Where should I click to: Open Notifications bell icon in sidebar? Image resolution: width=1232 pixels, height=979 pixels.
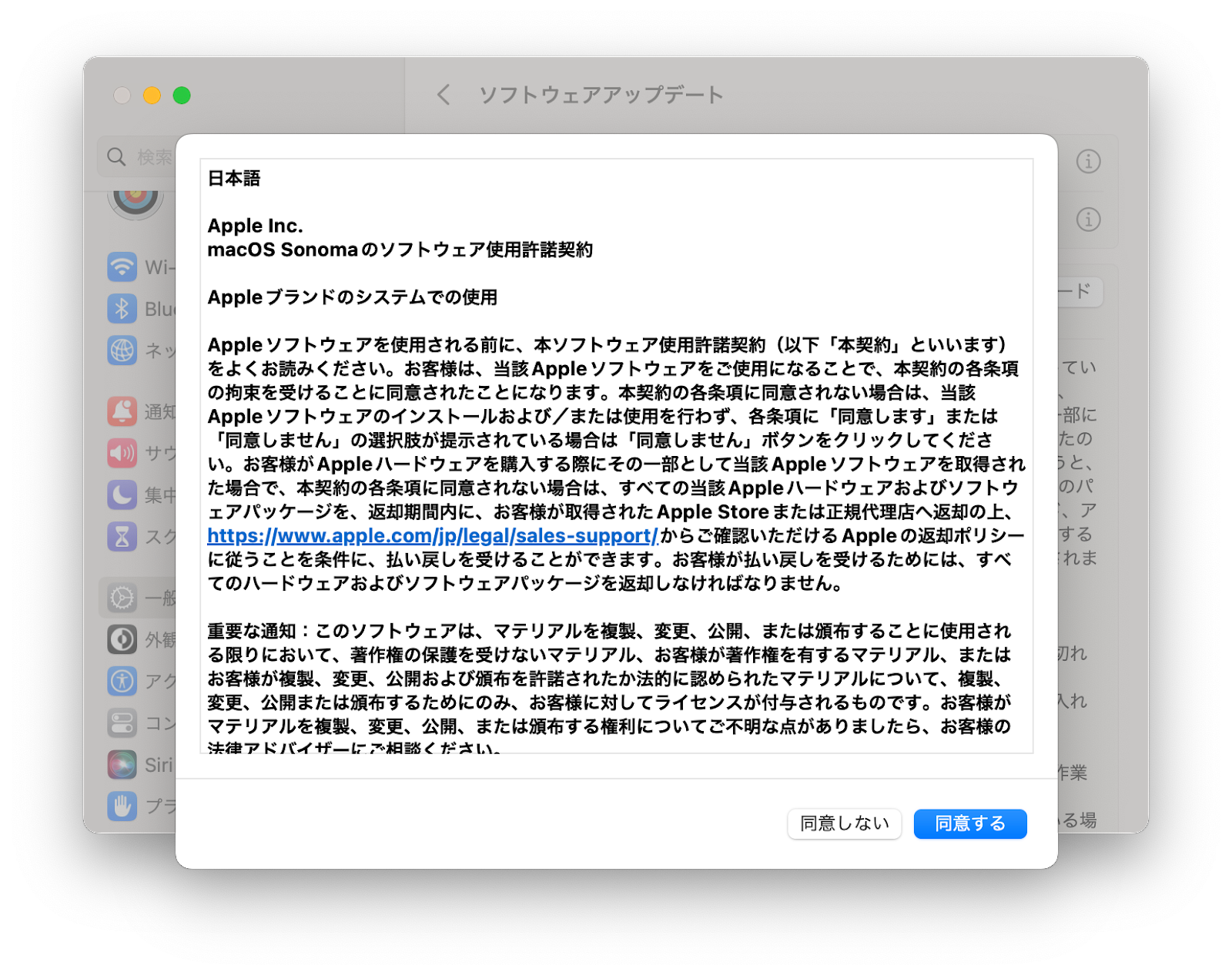(x=122, y=411)
